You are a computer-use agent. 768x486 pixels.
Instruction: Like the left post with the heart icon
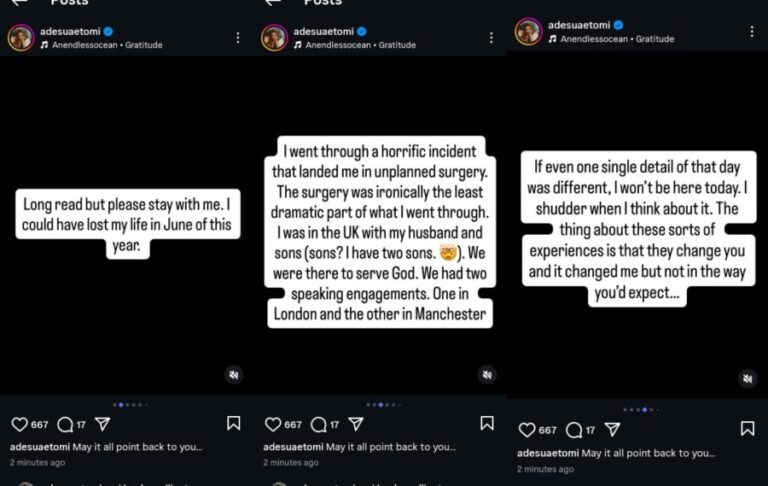pyautogui.click(x=19, y=424)
